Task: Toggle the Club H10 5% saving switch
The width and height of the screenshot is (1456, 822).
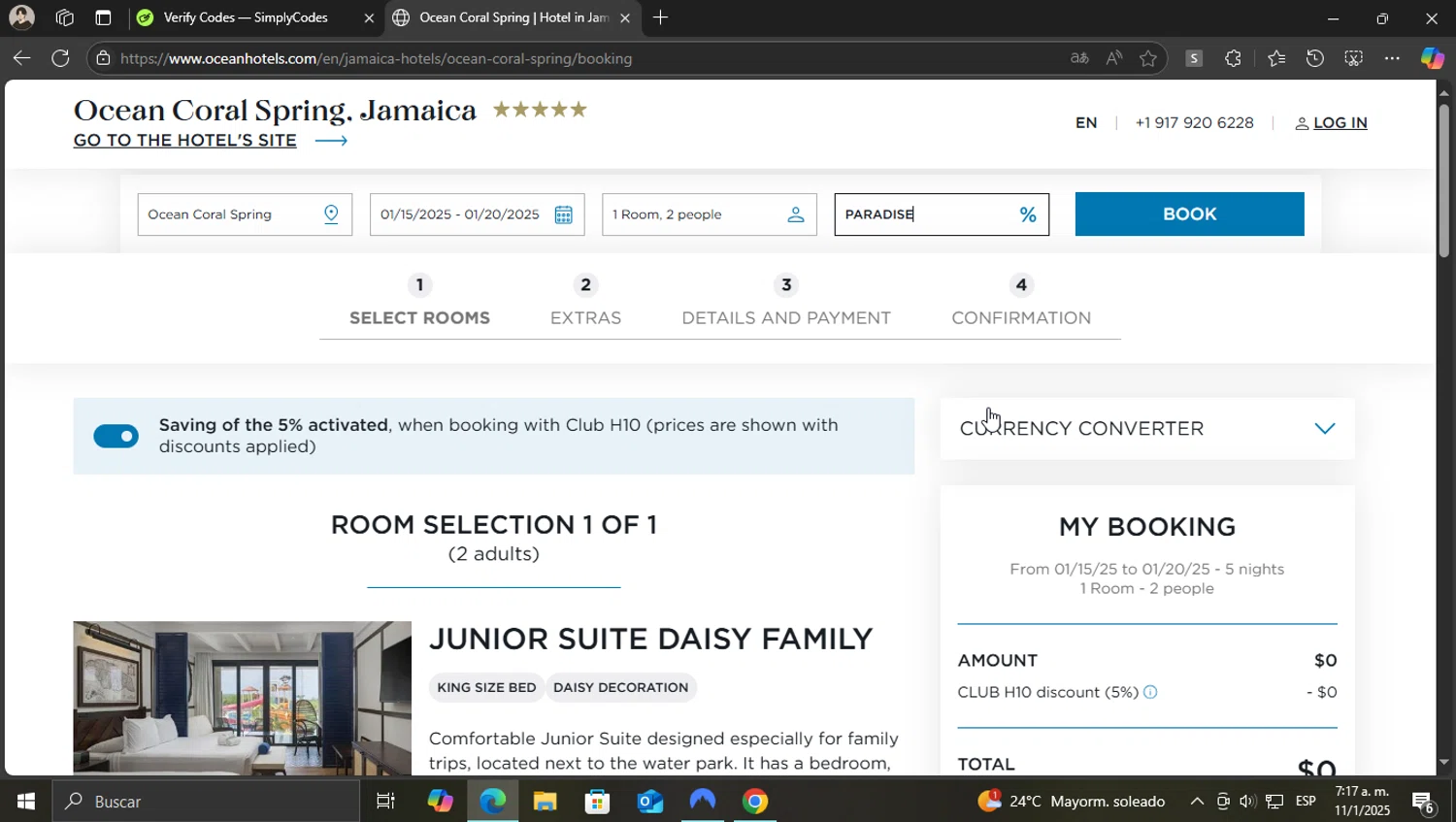Action: [116, 437]
